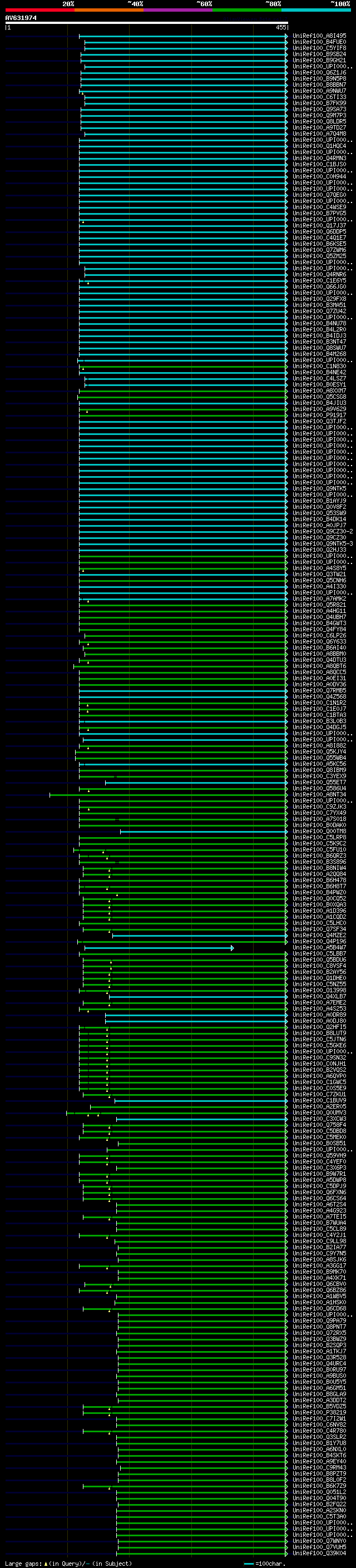The height and width of the screenshot is (1568, 356).
Task: Select hit UniRef100_Q29FX8
Action: coord(319,299)
